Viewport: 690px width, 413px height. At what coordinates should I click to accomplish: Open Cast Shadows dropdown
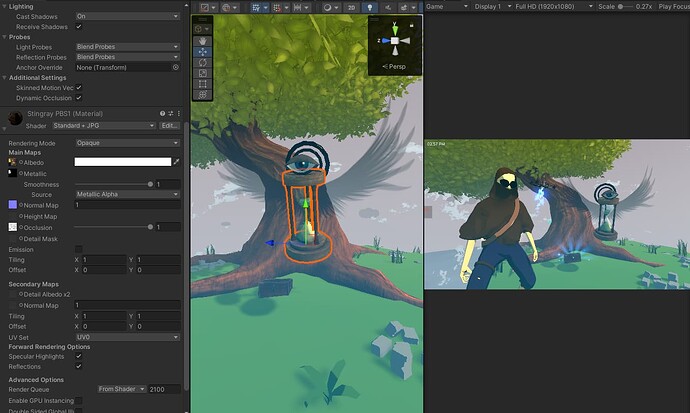click(127, 16)
